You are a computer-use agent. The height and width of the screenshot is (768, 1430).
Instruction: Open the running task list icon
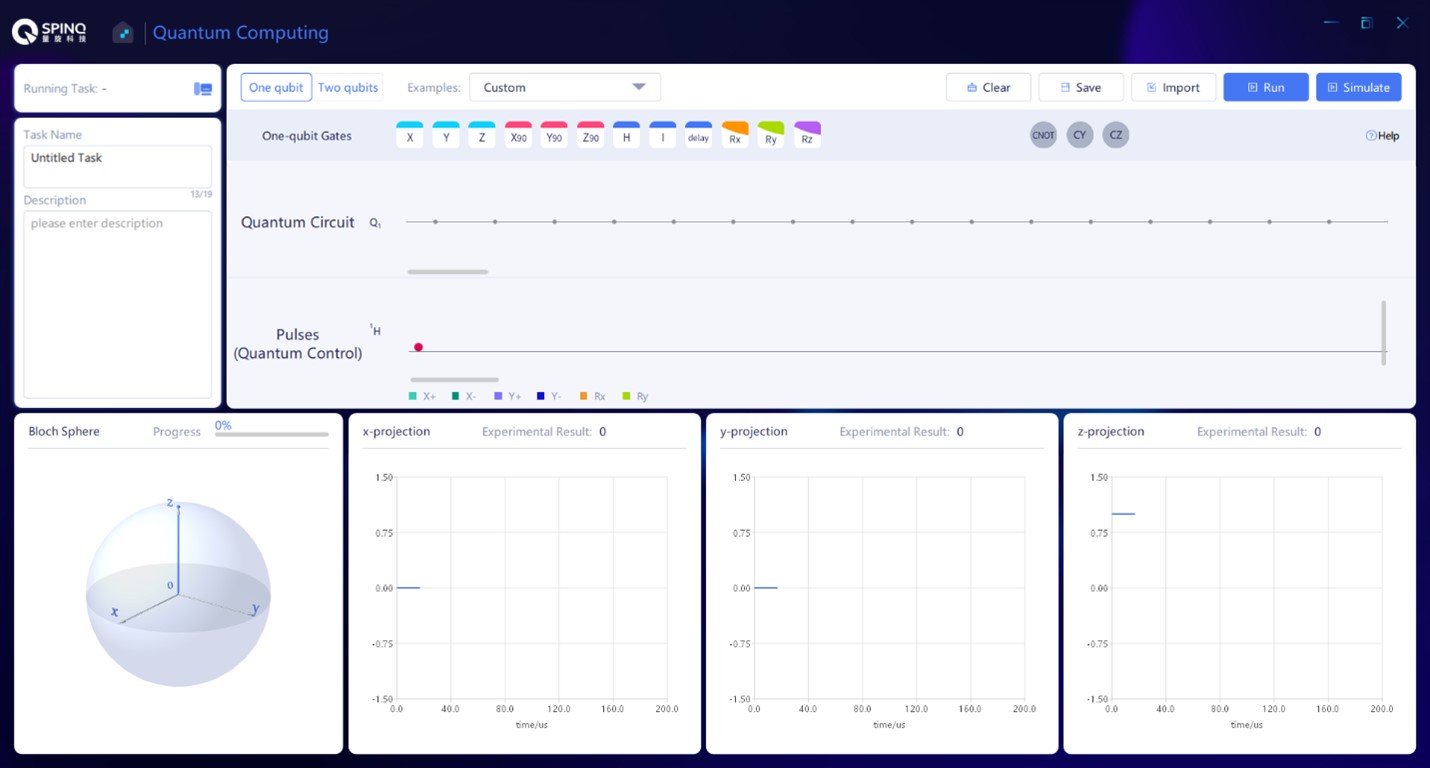[x=203, y=89]
